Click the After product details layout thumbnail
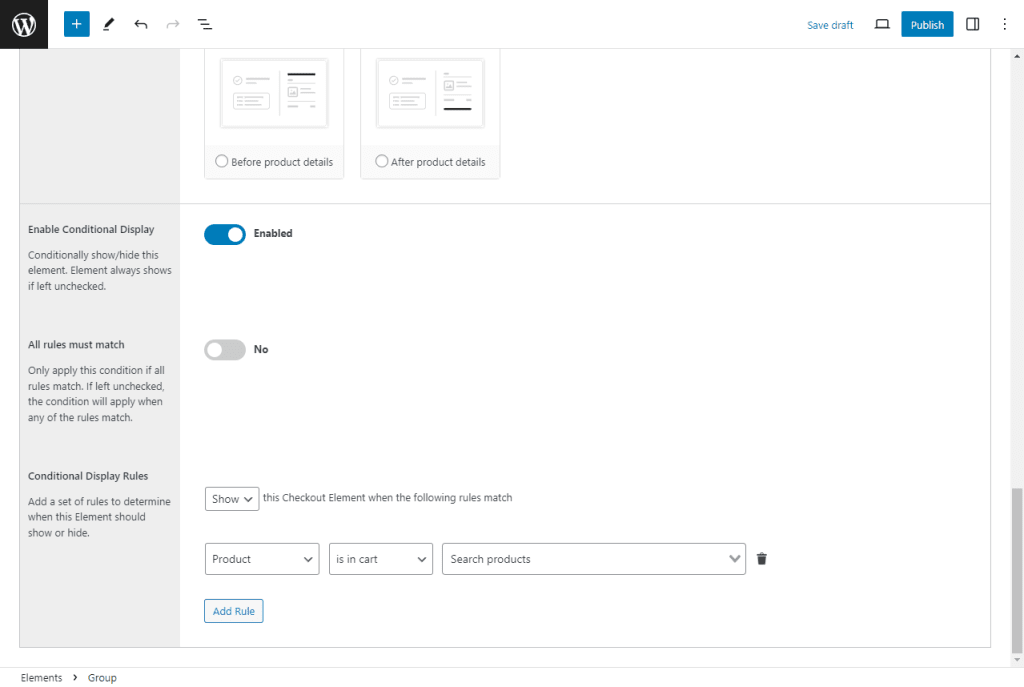The image size is (1024, 687). (430, 93)
